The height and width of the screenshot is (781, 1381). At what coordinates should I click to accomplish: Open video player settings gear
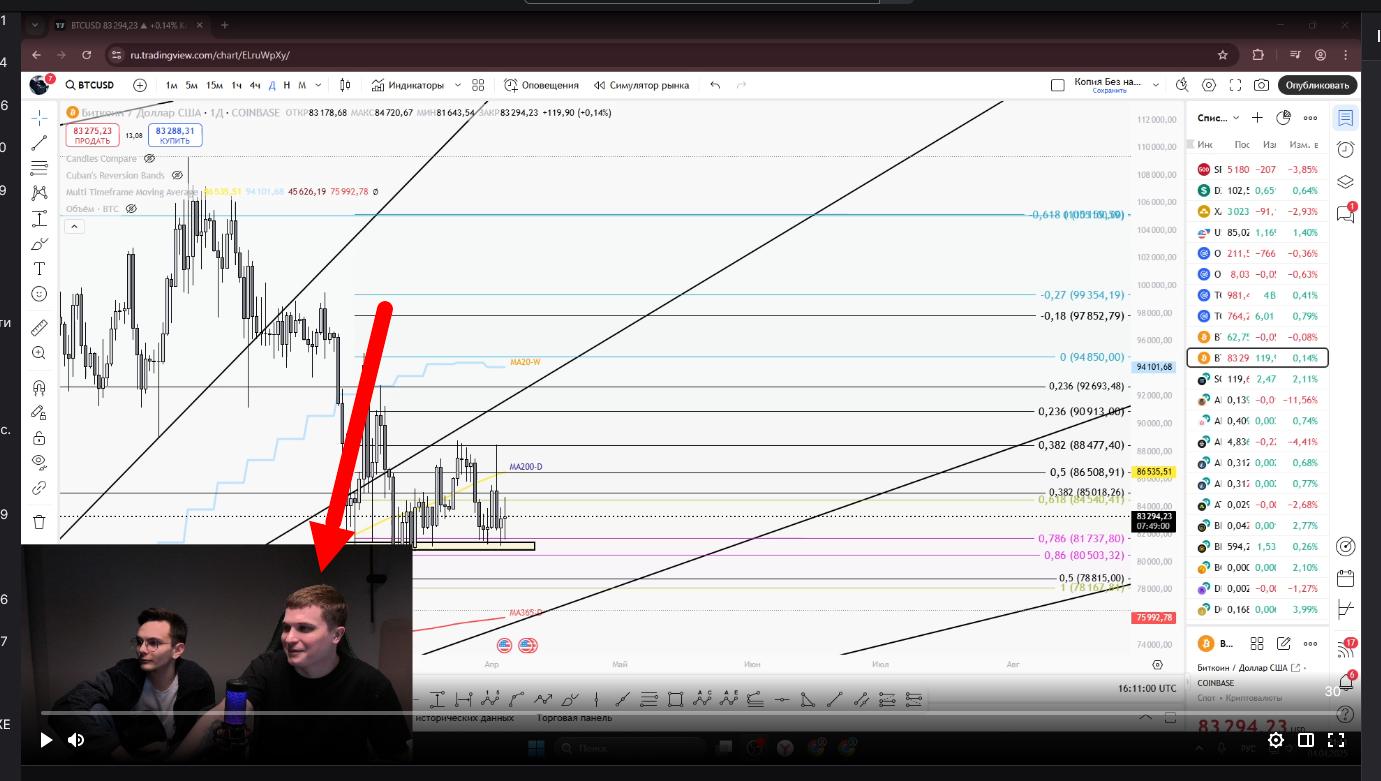coord(1276,740)
